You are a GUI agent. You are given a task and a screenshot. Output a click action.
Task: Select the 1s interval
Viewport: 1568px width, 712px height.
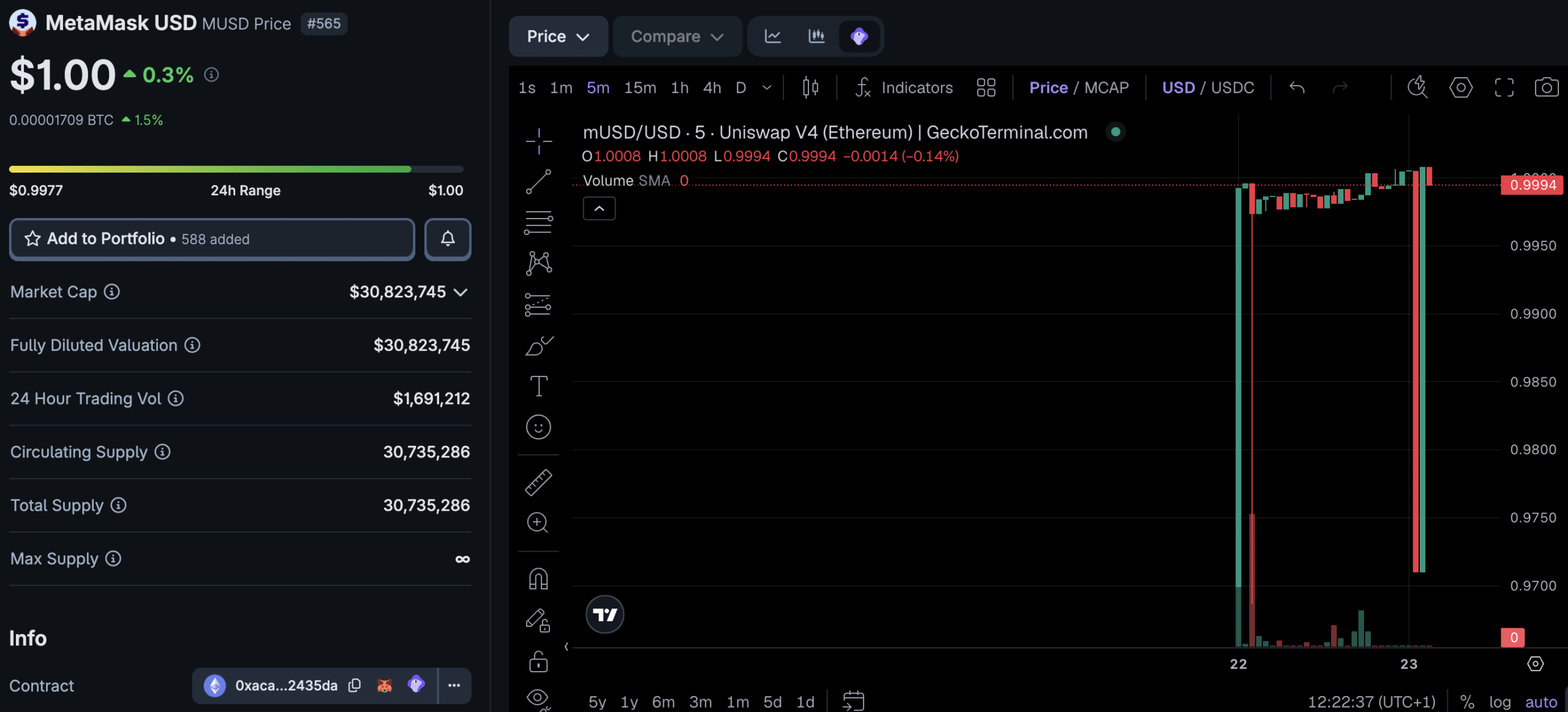(x=527, y=88)
